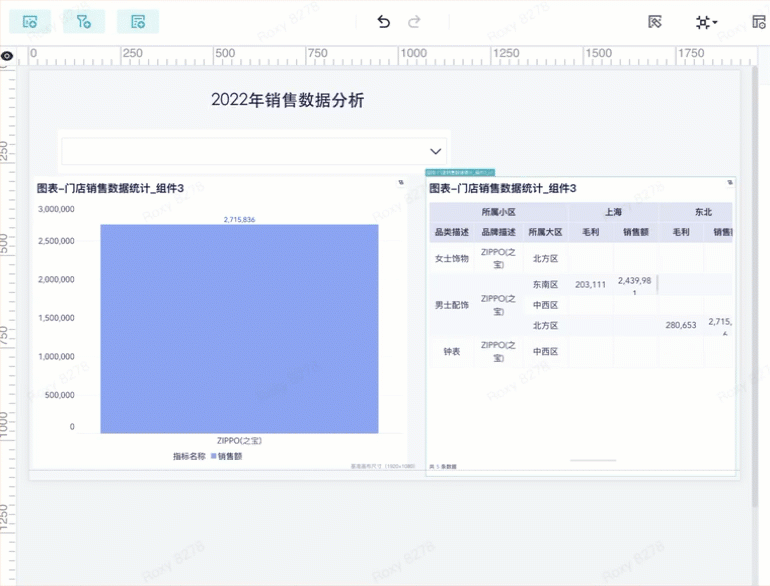Click the 280,653 profit cell
Viewport: 770px width, 586px height.
click(x=681, y=325)
